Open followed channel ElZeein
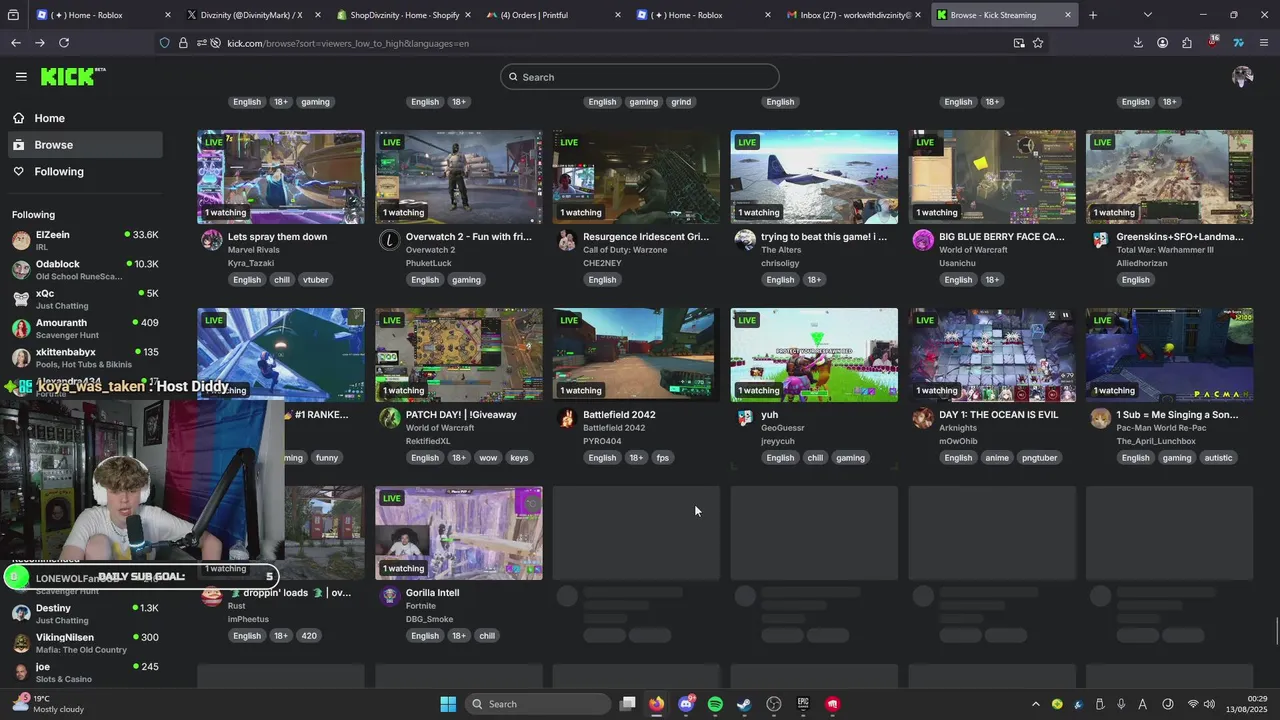Viewport: 1280px width, 720px height. (85, 240)
